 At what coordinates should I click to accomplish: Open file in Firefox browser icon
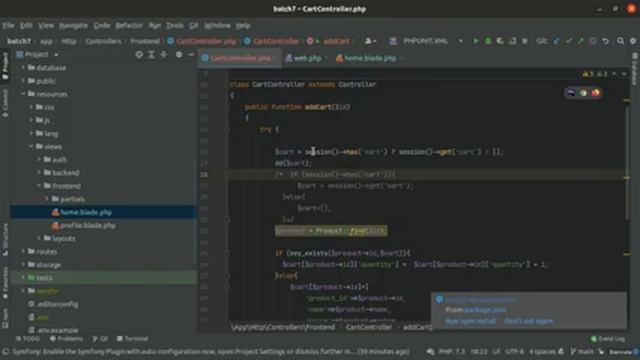(x=596, y=93)
